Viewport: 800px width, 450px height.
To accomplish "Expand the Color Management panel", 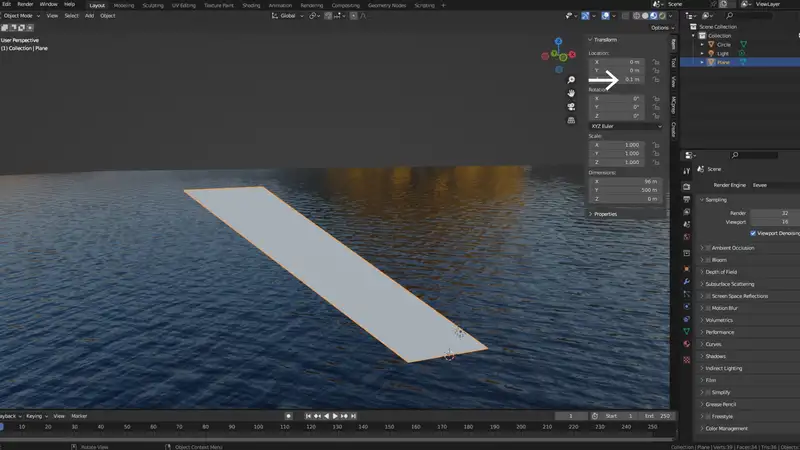I will pyautogui.click(x=727, y=428).
